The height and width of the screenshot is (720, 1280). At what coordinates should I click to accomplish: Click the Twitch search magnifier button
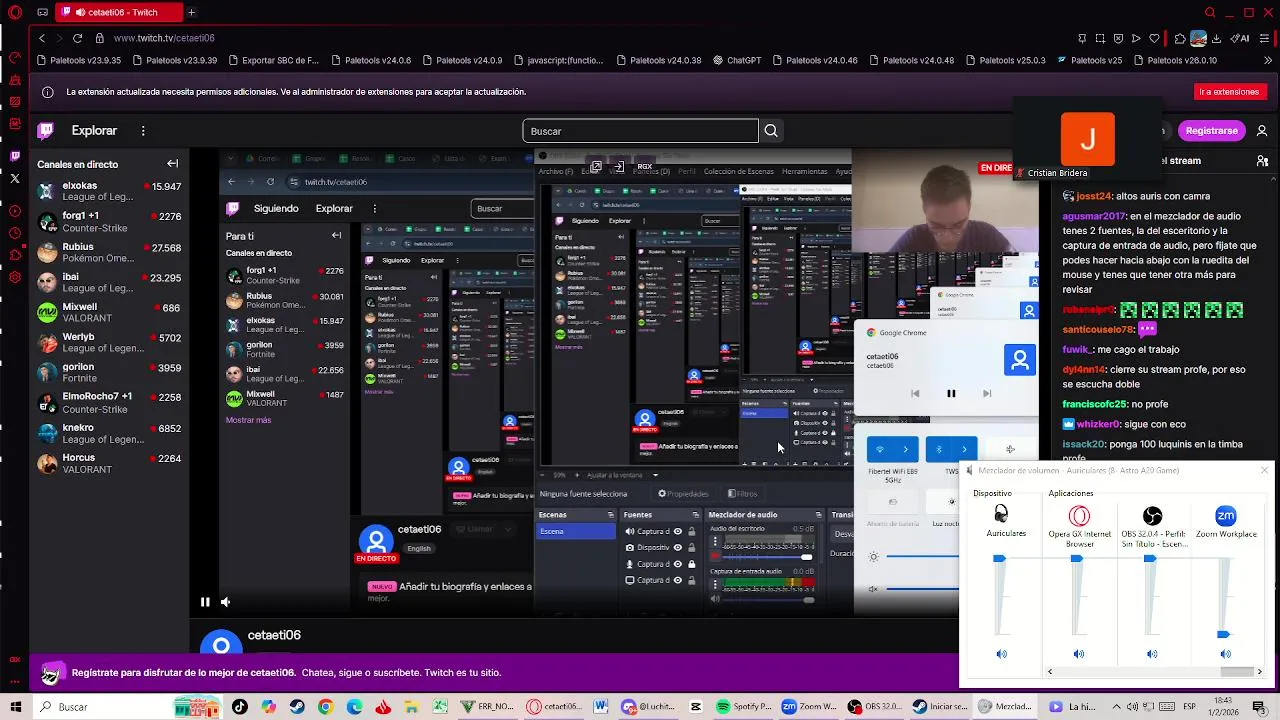point(771,131)
